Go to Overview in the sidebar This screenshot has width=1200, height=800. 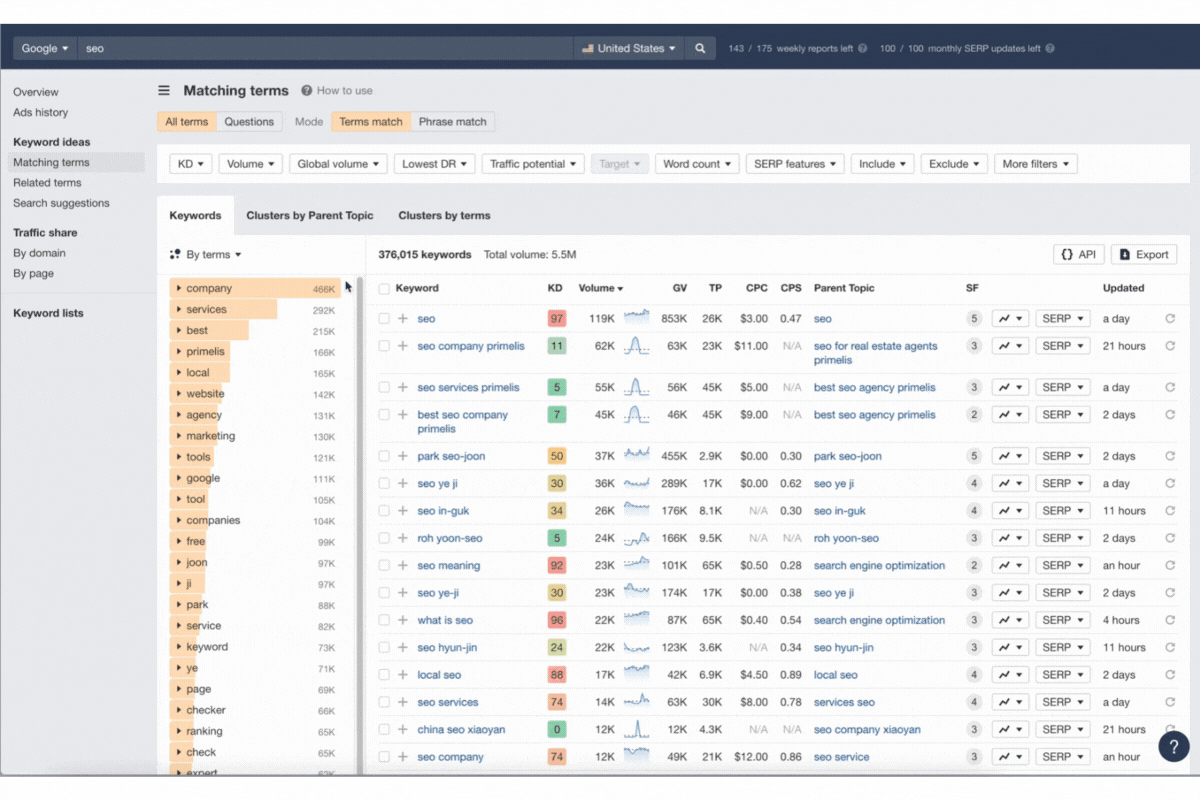coord(36,92)
